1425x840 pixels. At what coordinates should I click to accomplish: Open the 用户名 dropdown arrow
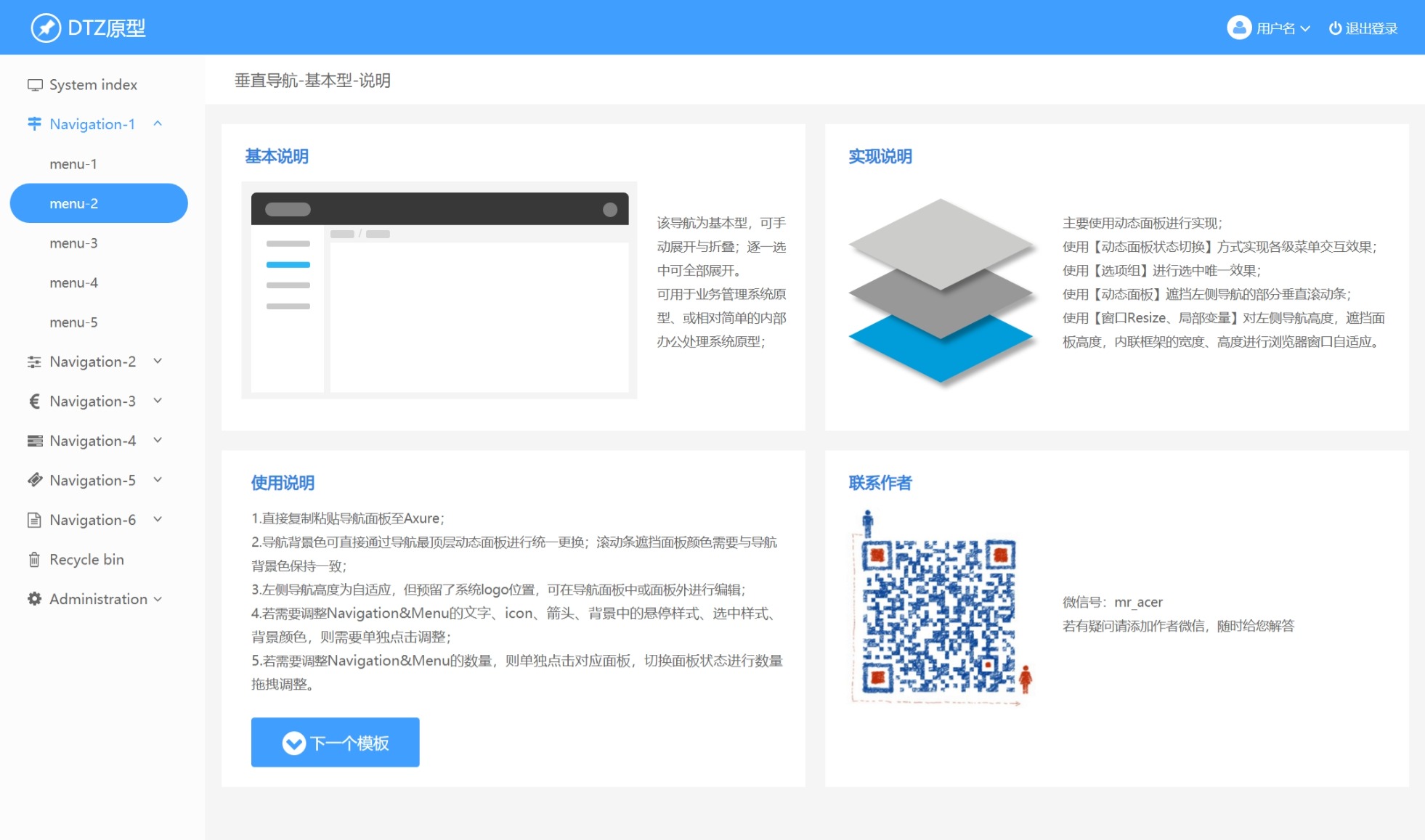coord(1305,28)
